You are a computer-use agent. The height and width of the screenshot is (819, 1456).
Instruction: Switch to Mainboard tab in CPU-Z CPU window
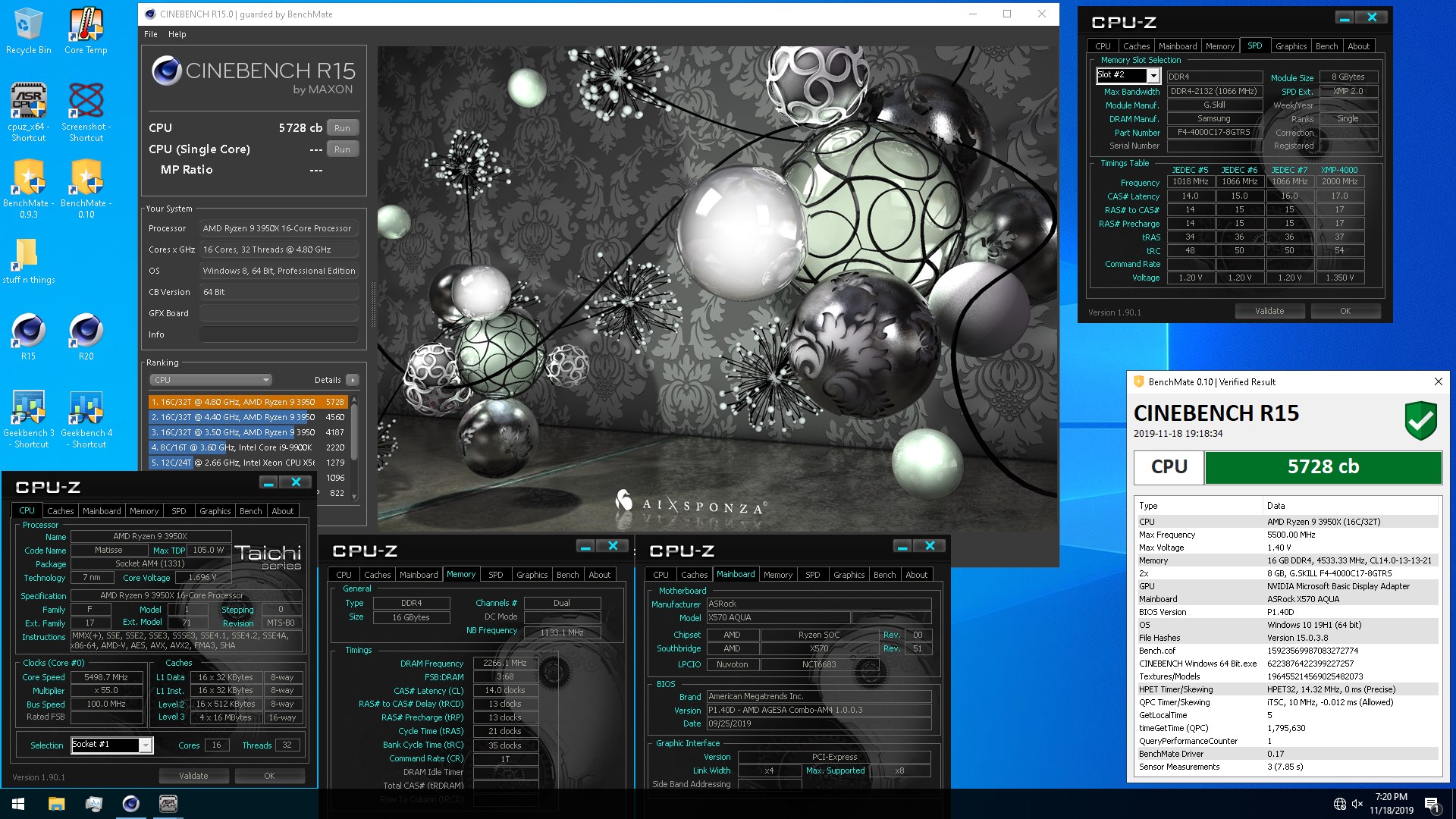[102, 511]
